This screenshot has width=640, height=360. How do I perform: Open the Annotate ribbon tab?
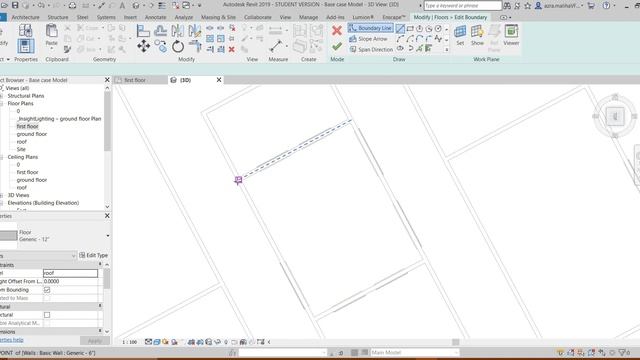point(156,17)
